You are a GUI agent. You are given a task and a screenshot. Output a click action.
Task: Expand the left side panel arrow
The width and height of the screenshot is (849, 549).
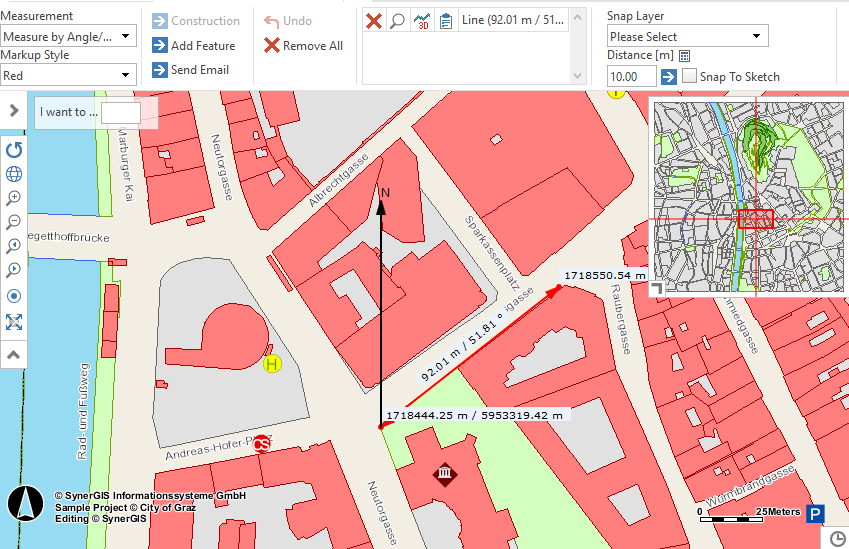[14, 110]
